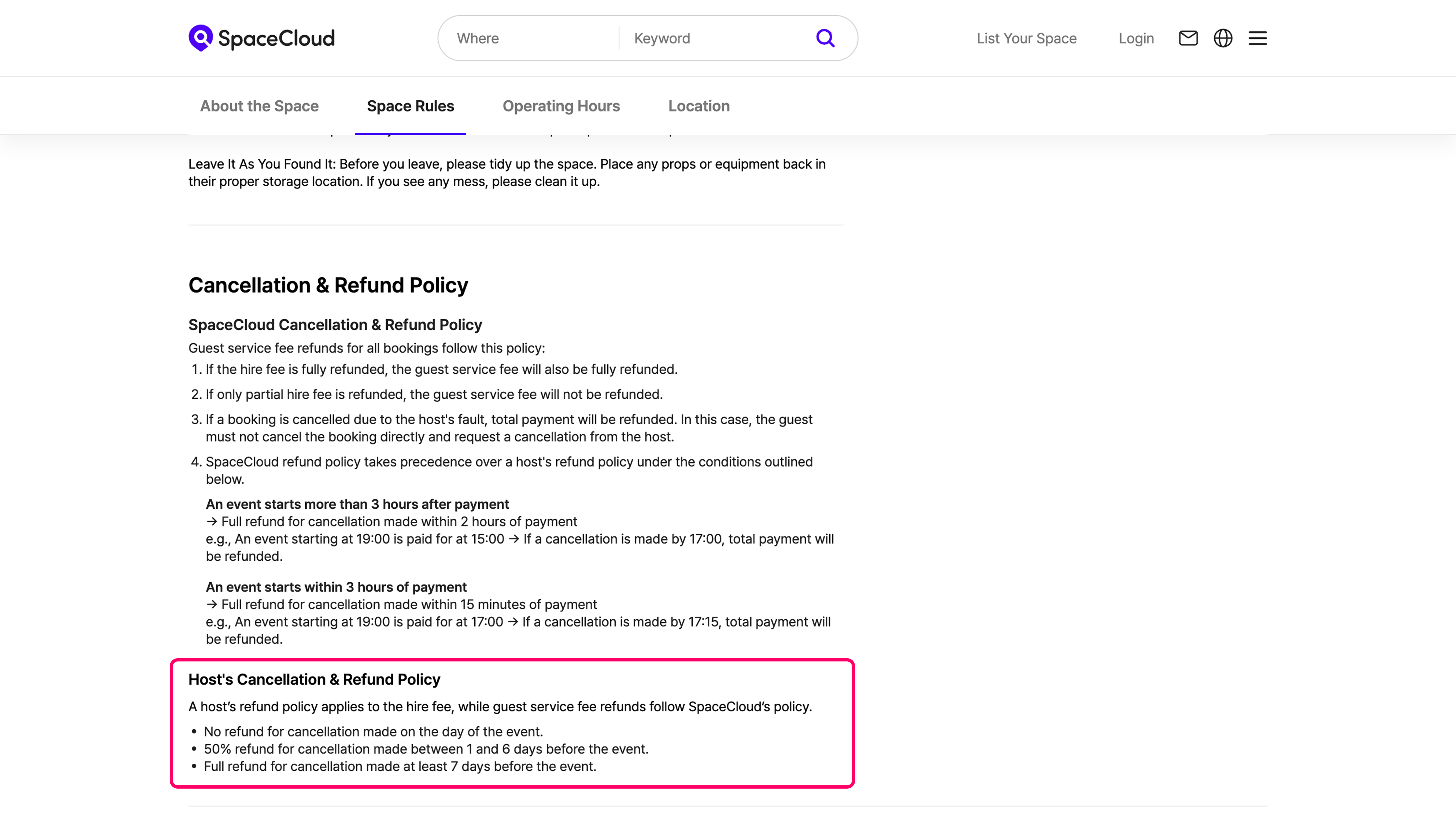This screenshot has width=1456, height=824.
Task: Switch to About the Space tab
Action: (x=259, y=106)
